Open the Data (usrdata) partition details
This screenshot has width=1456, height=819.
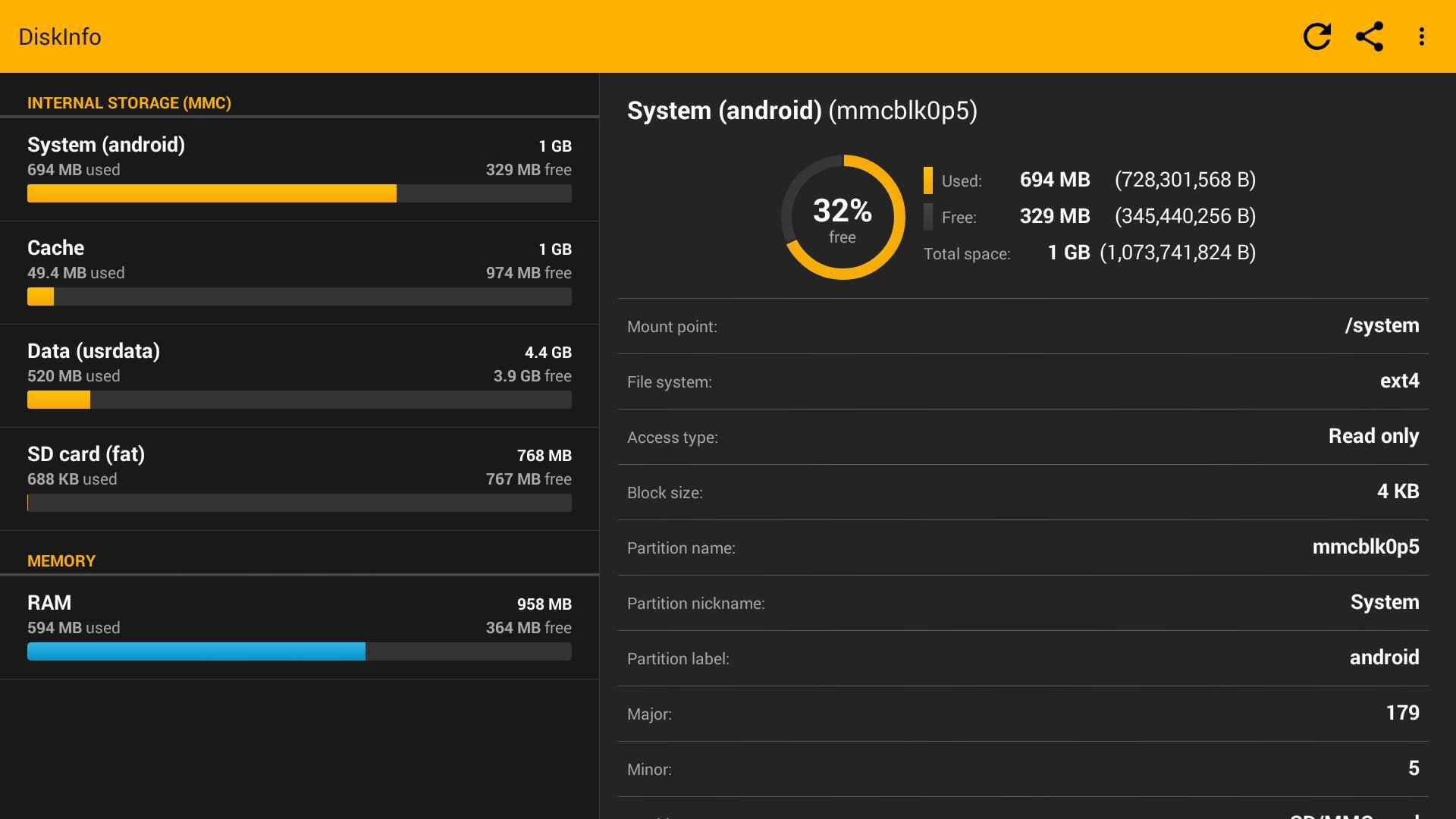coord(299,363)
